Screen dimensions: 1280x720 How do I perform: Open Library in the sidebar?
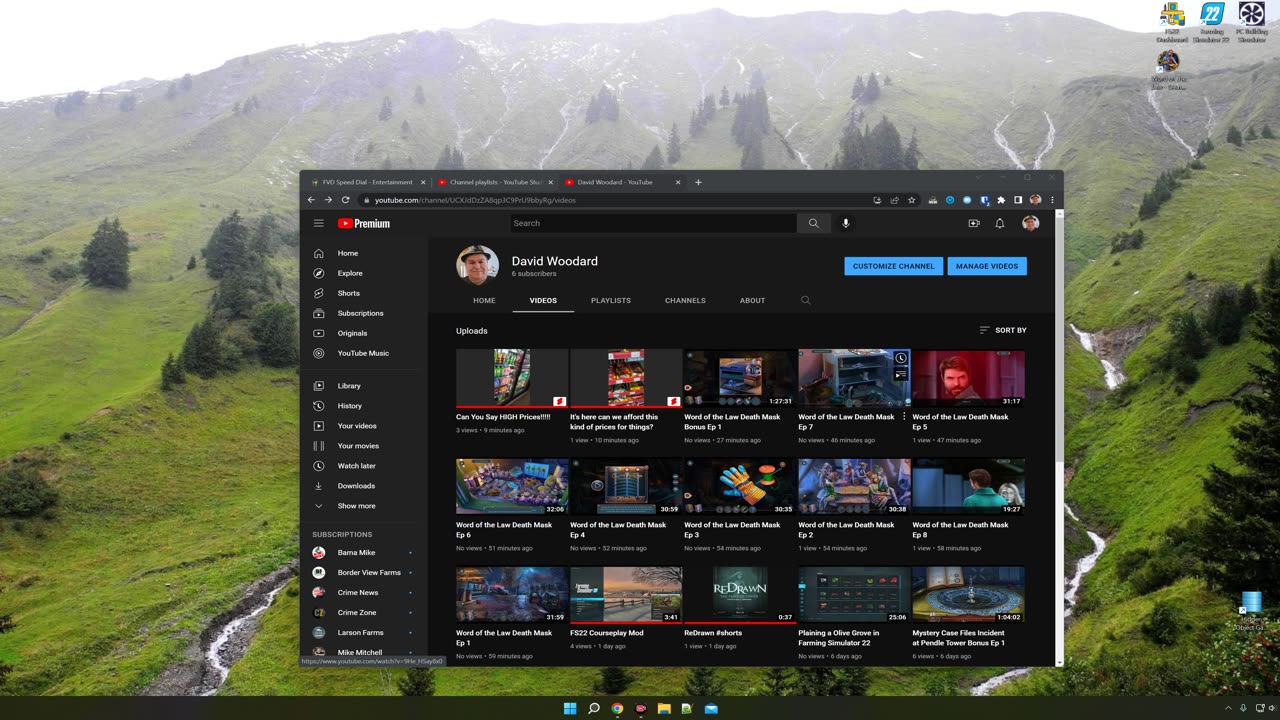(x=364, y=386)
